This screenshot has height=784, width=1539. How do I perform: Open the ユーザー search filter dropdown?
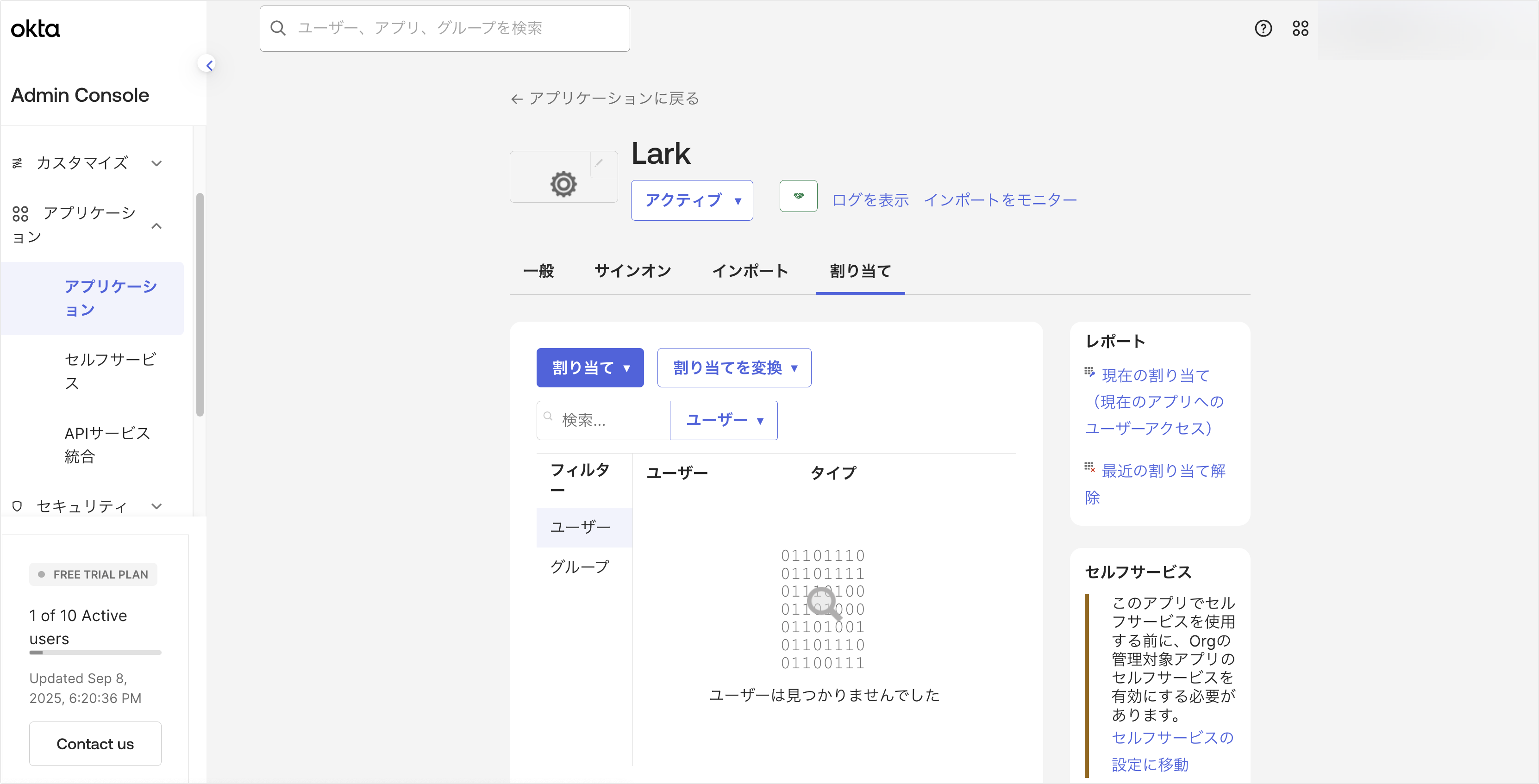[x=724, y=420]
